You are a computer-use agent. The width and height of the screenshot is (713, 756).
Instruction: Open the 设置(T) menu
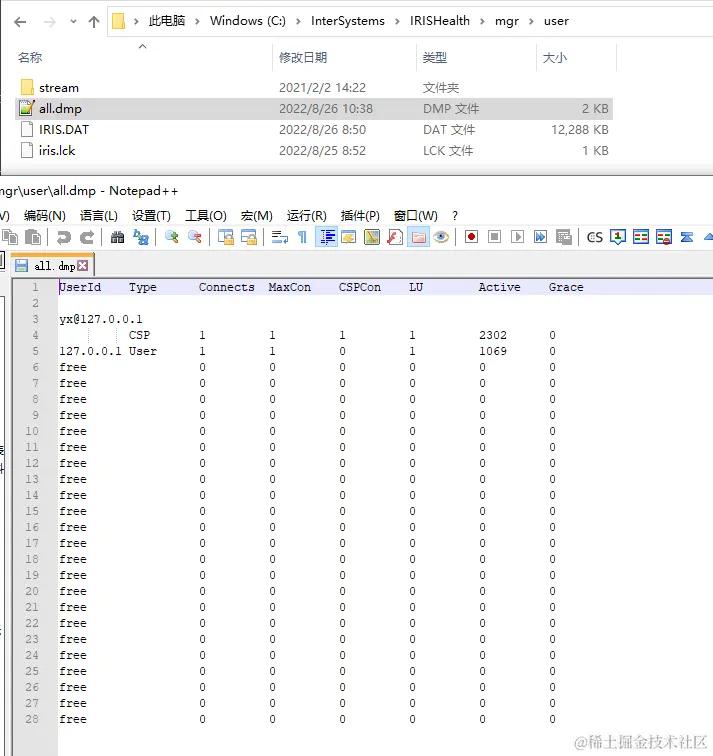[151, 216]
